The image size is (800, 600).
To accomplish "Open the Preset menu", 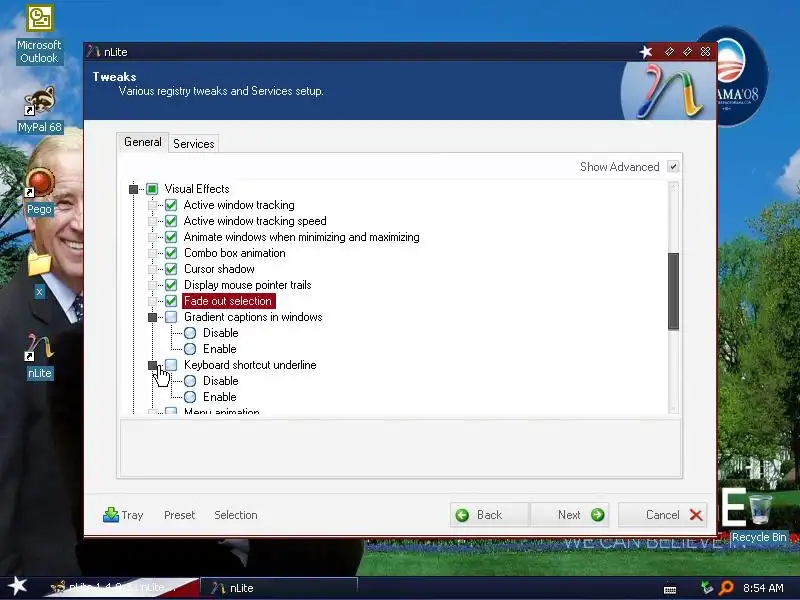I will pyautogui.click(x=180, y=515).
